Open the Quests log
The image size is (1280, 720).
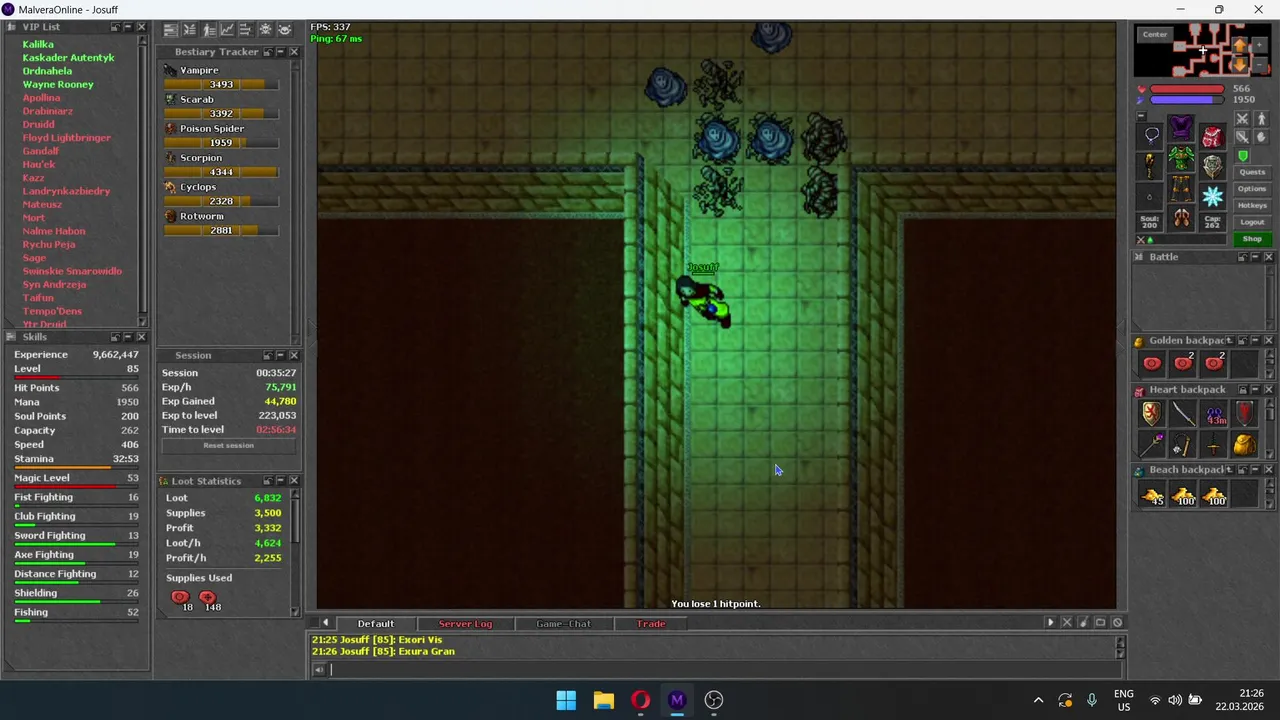pyautogui.click(x=1252, y=172)
